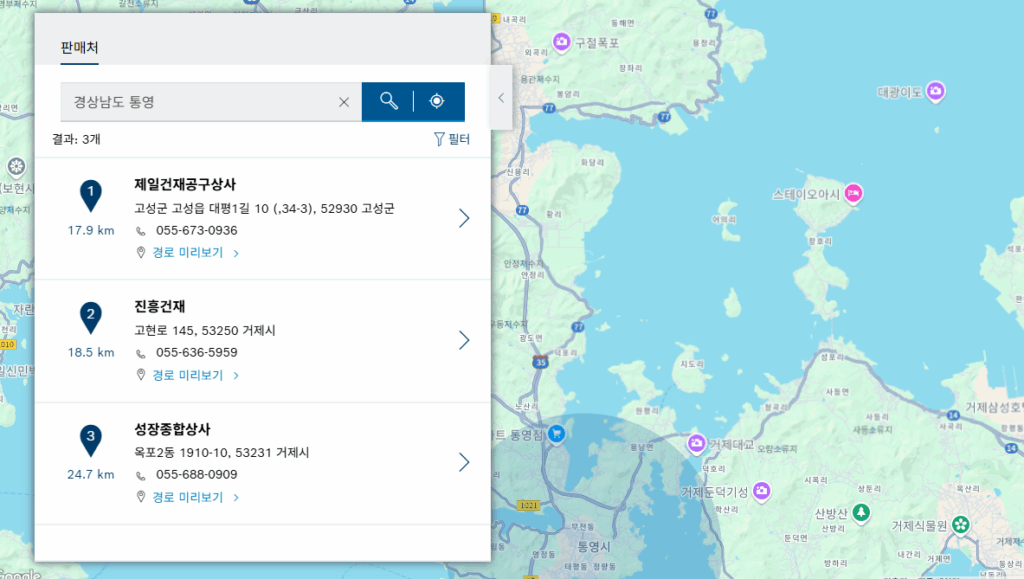Click the 구절폭포 camera marker on map
This screenshot has height=579, width=1024.
tap(561, 42)
